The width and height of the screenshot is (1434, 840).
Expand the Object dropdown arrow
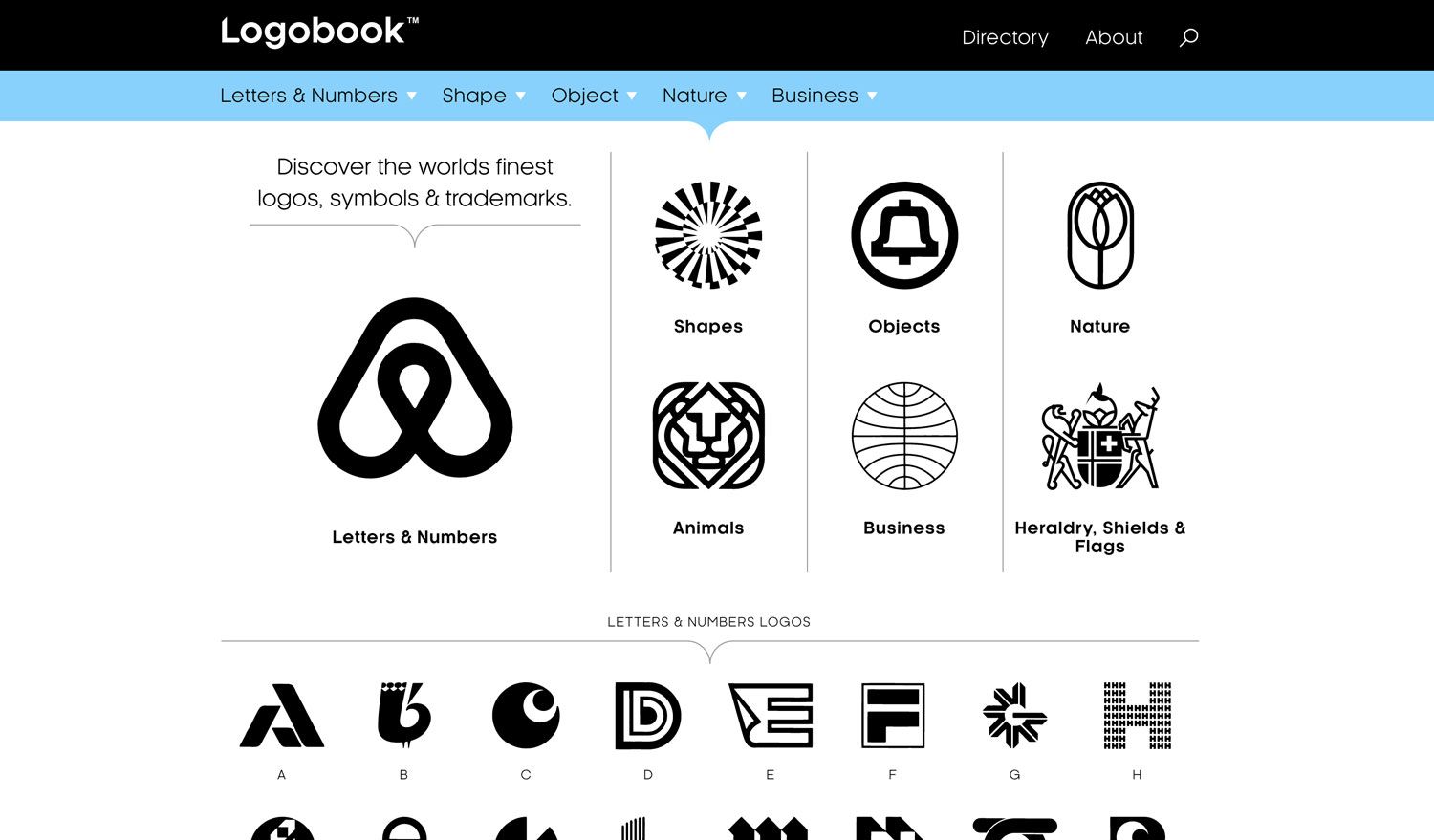click(x=632, y=96)
